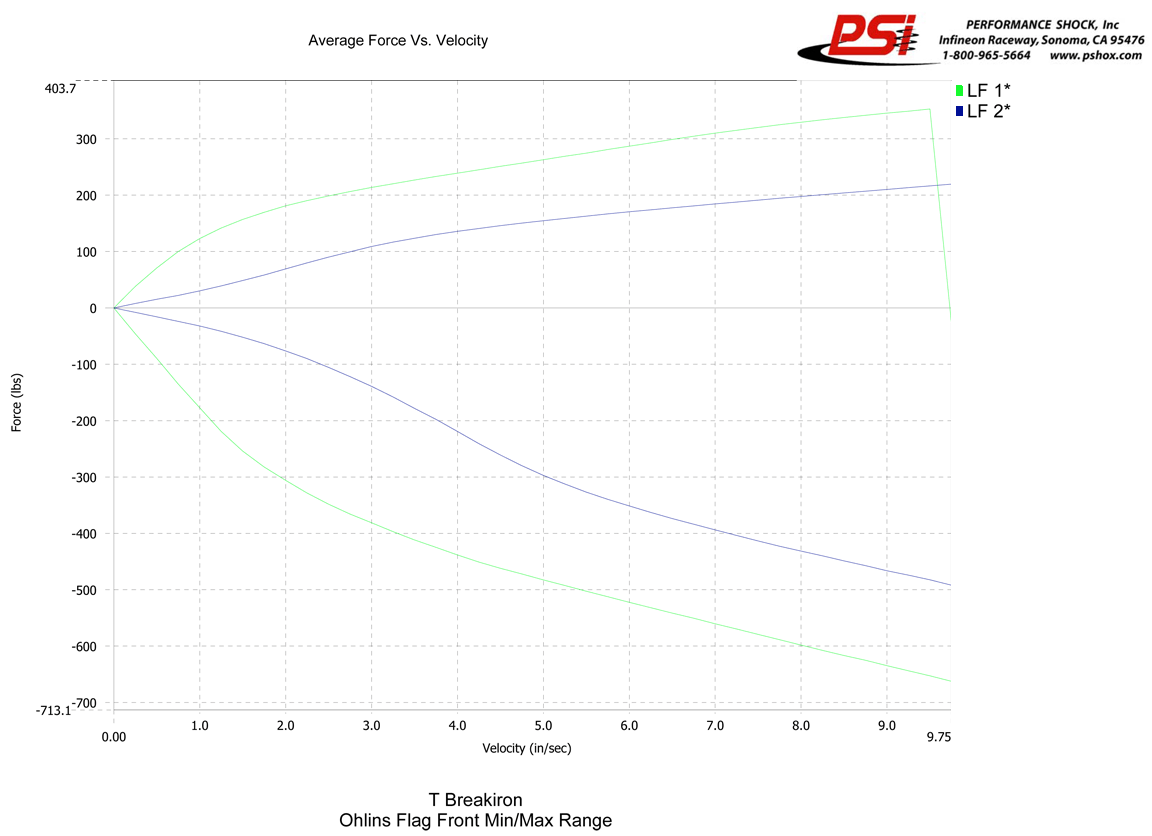Click the Infineon Raceway, Sonoma address line
The image size is (1152, 836).
pos(1040,40)
